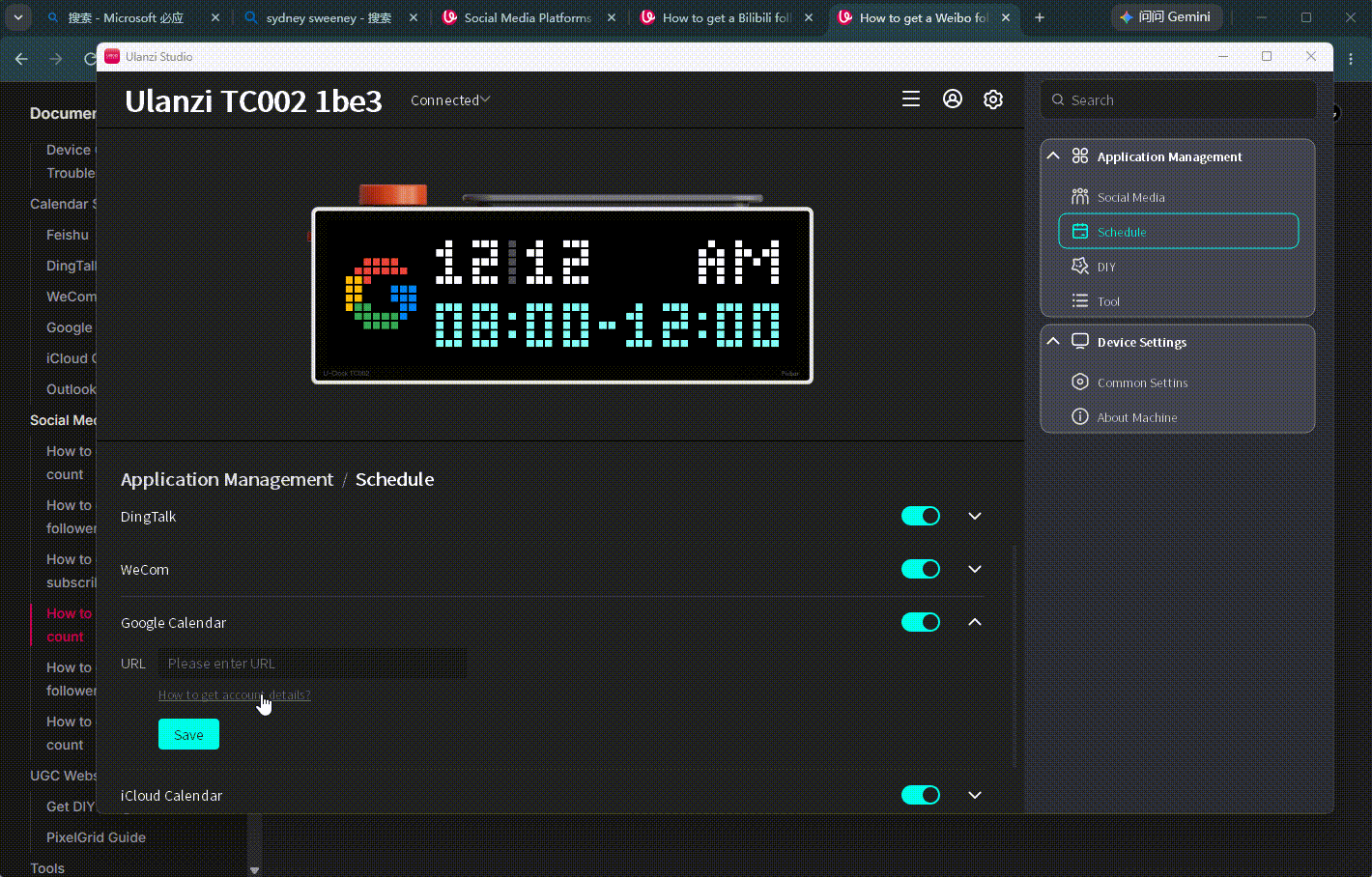Disable the Google Calendar switch
The width and height of the screenshot is (1372, 877).
921,622
